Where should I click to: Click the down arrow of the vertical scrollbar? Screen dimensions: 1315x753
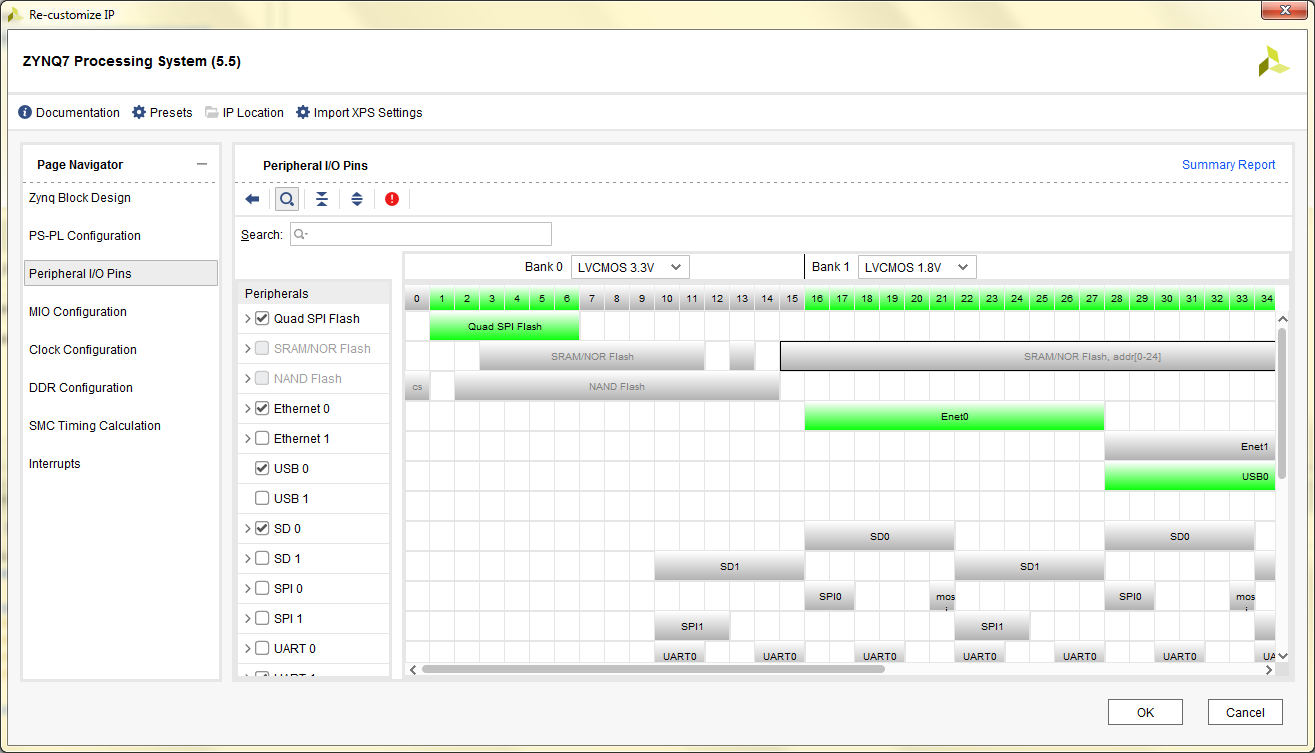(x=1283, y=656)
